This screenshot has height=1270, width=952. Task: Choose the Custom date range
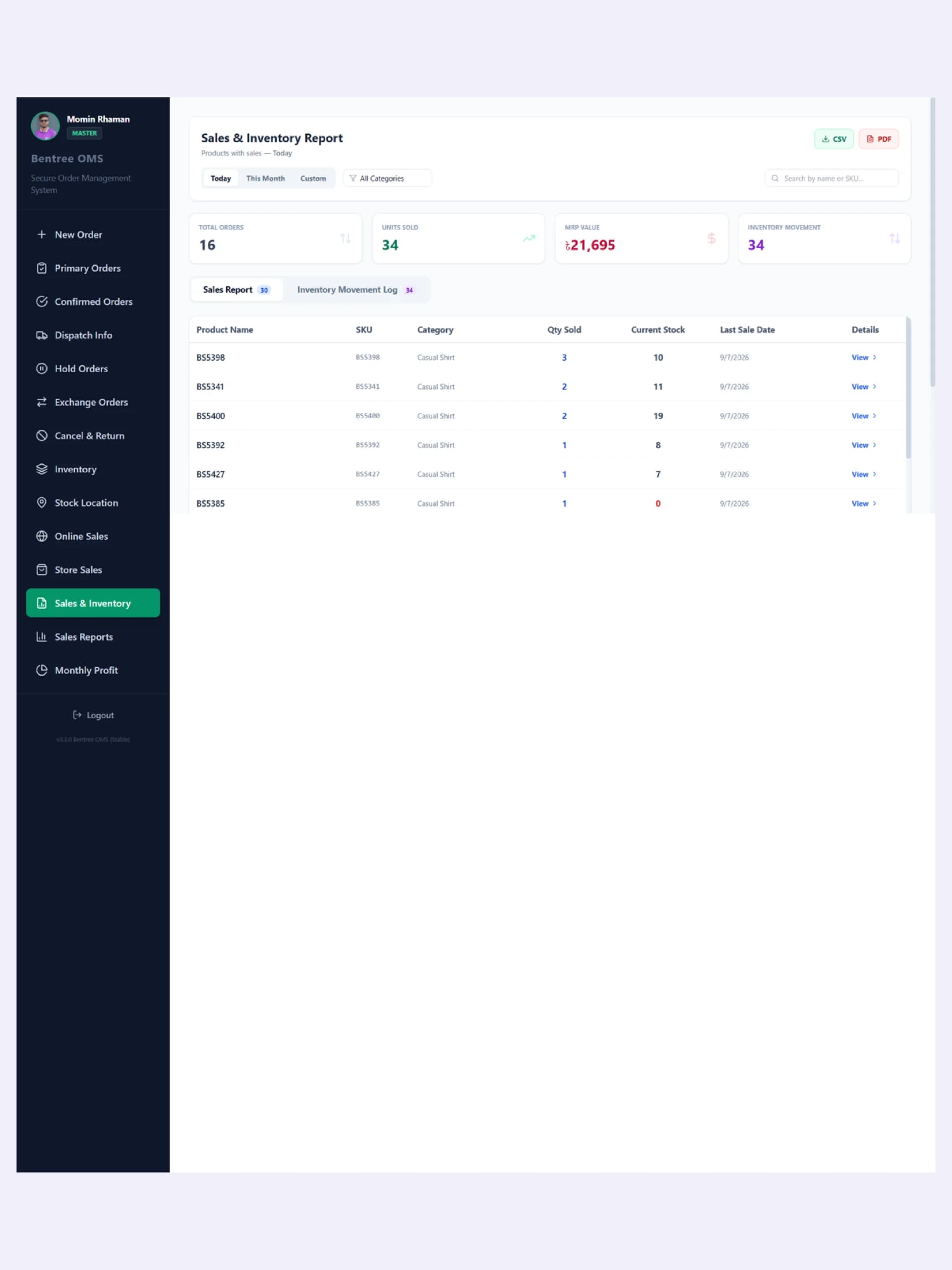point(313,179)
